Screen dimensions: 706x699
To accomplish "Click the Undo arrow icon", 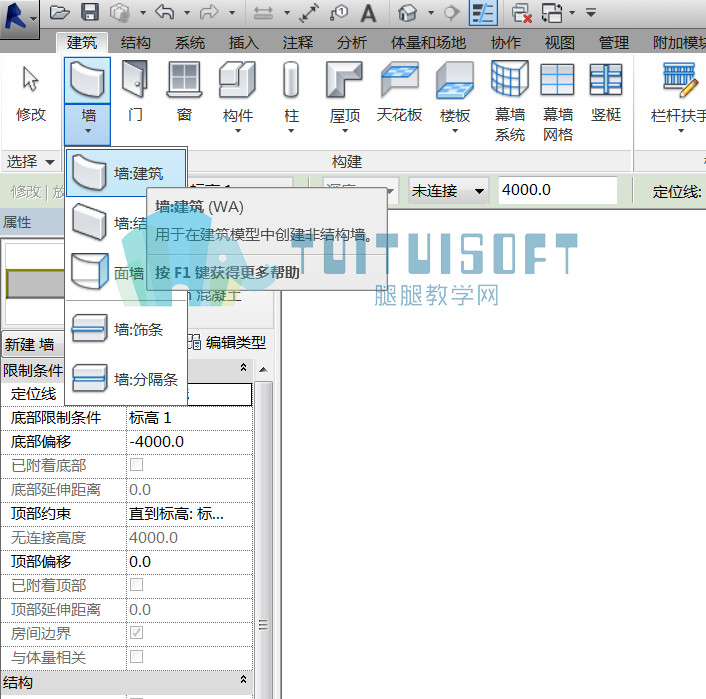I will click(x=165, y=12).
